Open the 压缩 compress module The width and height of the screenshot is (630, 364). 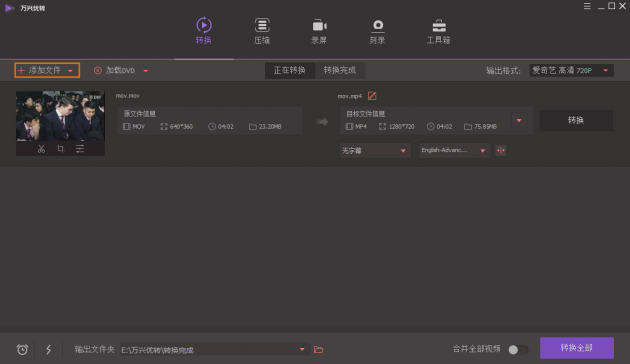click(x=262, y=31)
